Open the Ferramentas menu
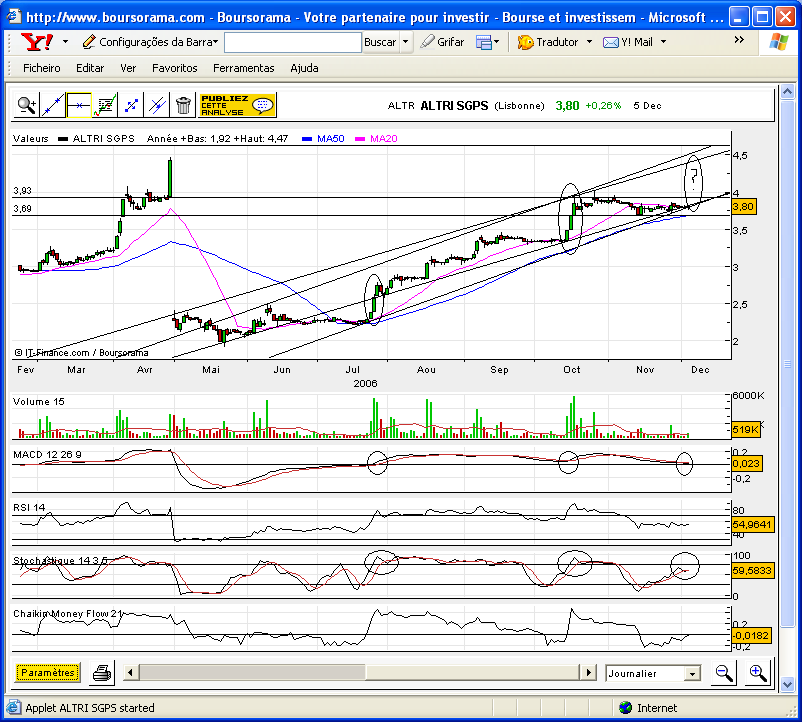Screen dimensions: 802x722 tap(243, 68)
